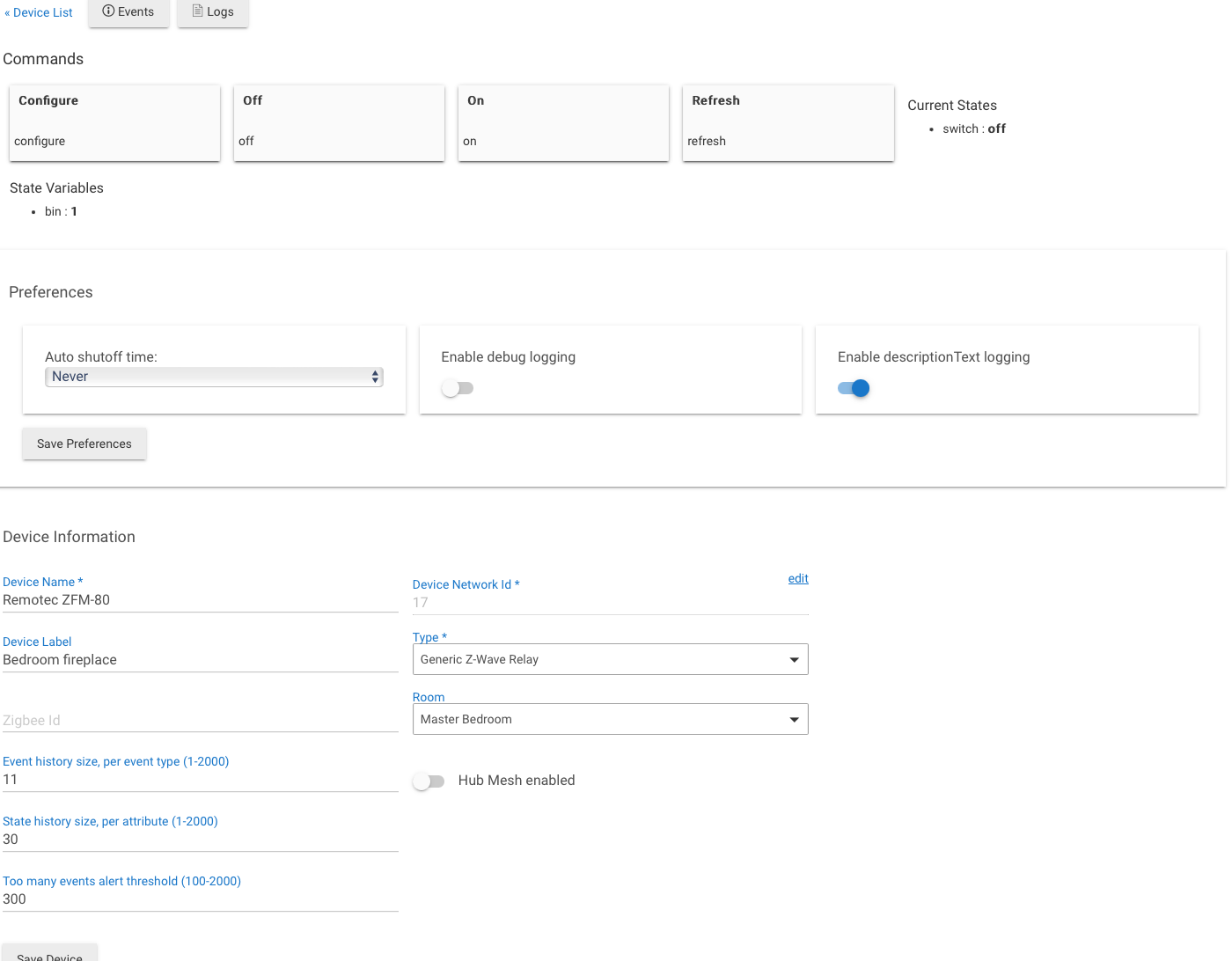Expand the Type dropdown

click(610, 659)
